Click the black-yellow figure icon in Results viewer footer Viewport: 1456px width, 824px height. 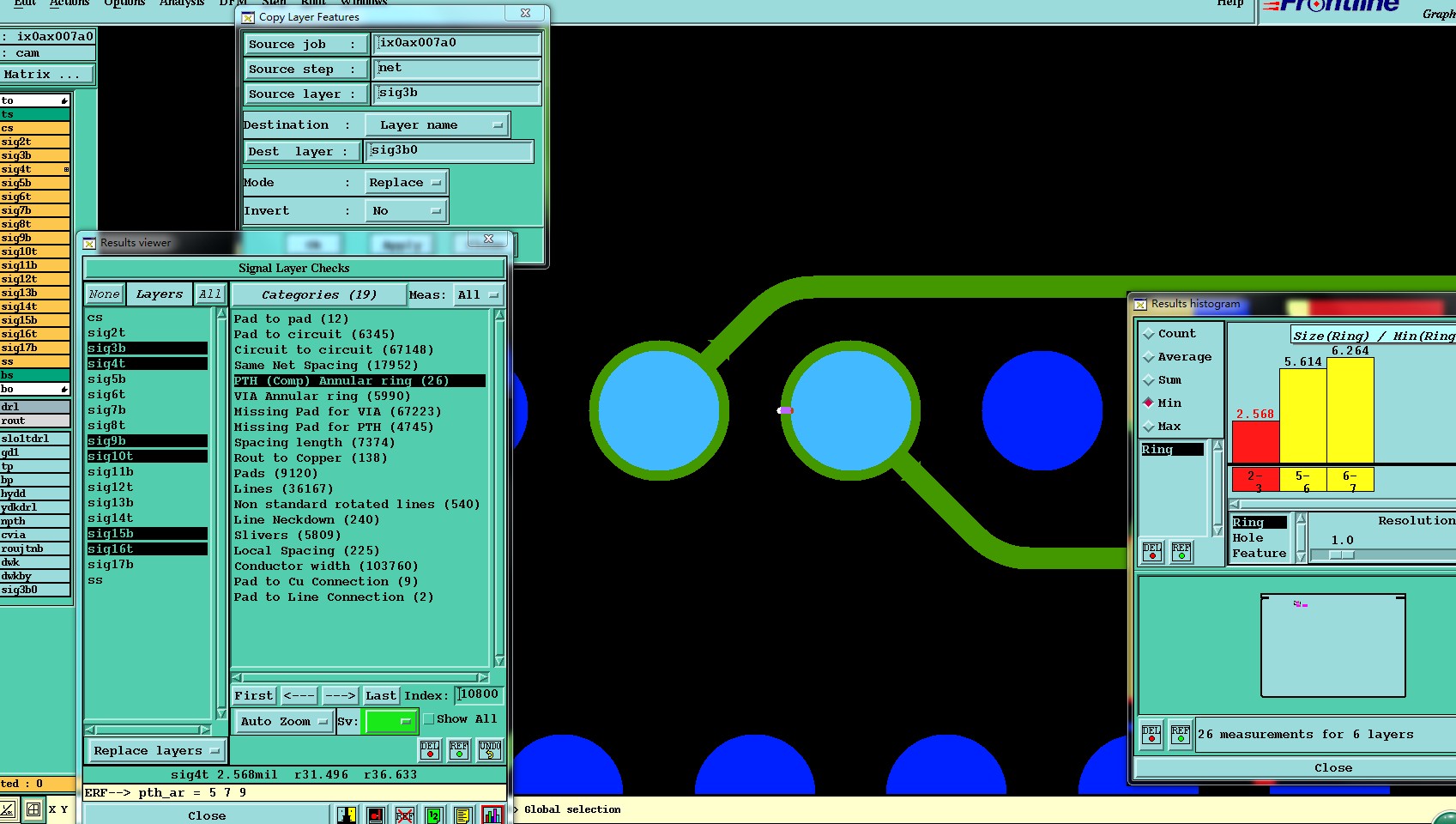coord(347,815)
